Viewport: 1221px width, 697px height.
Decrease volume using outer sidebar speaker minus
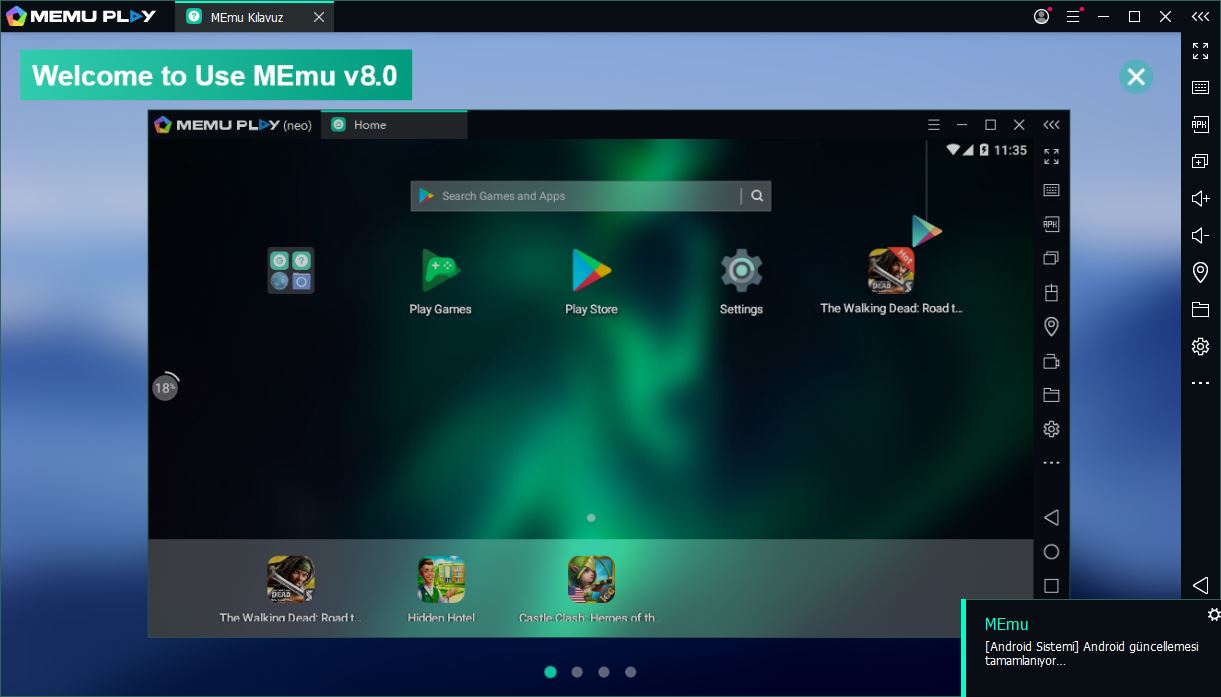click(1201, 235)
